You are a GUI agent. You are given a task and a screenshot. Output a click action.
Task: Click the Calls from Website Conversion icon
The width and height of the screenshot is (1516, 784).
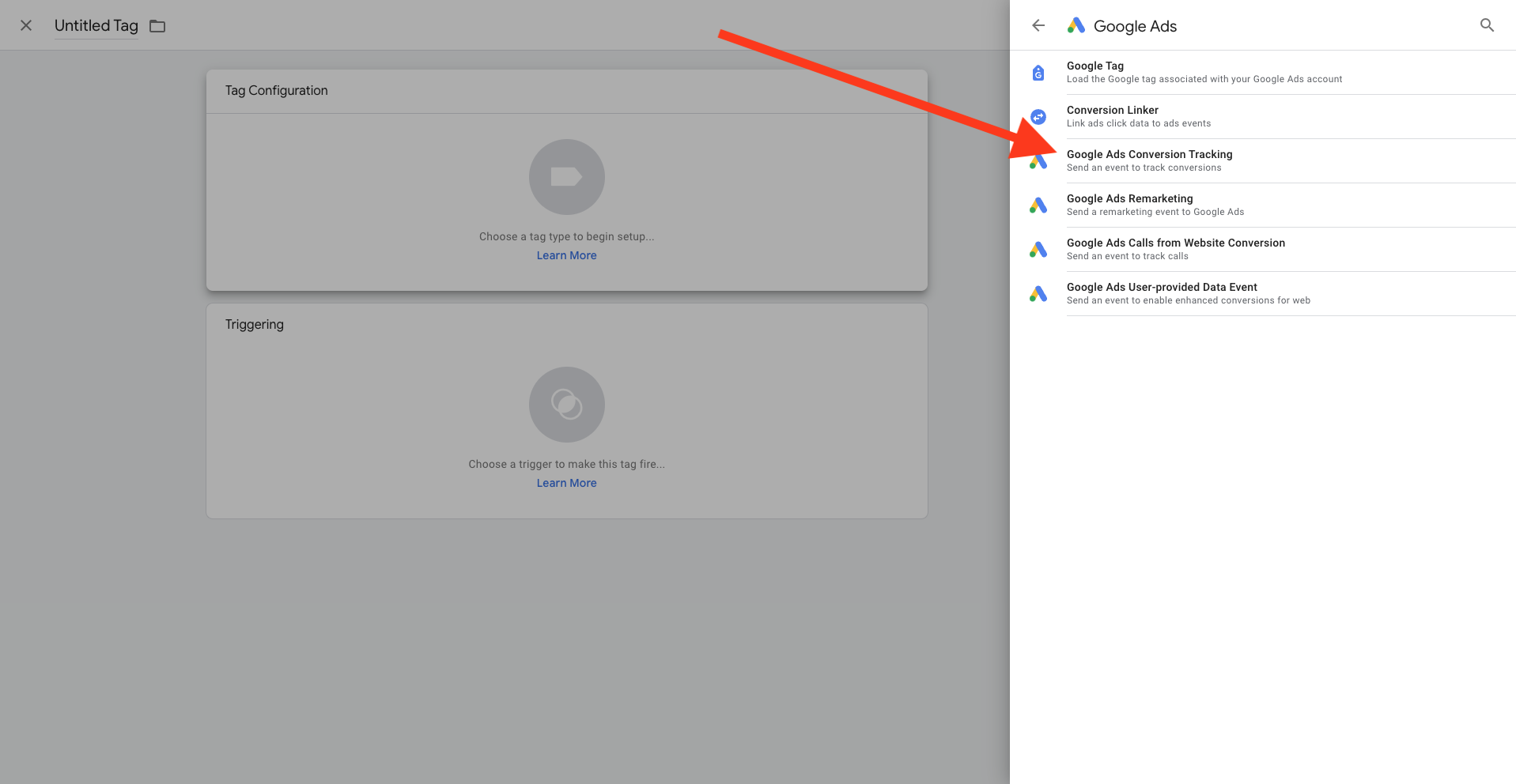pos(1038,250)
